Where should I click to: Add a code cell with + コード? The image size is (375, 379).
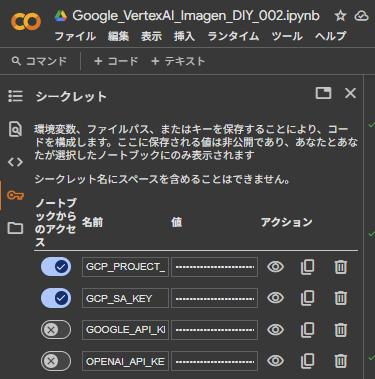click(116, 61)
